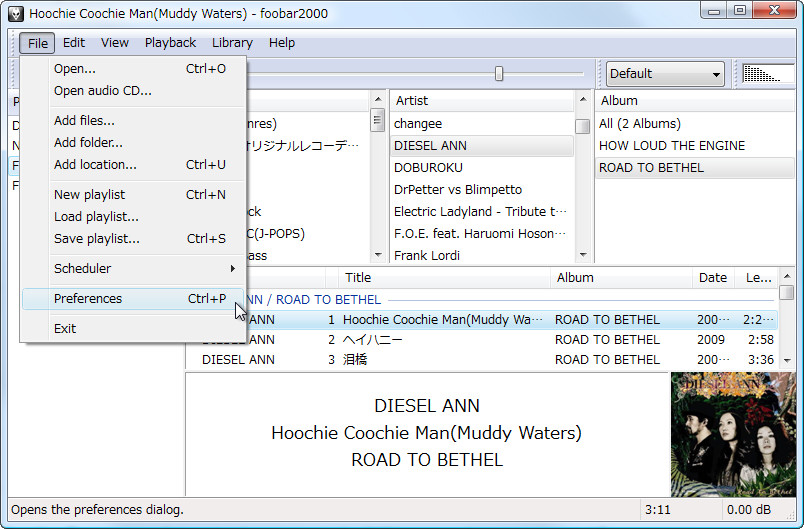Screen dimensions: 804x529
Task: Choose Load playlist... entry
Action: click(x=133, y=217)
